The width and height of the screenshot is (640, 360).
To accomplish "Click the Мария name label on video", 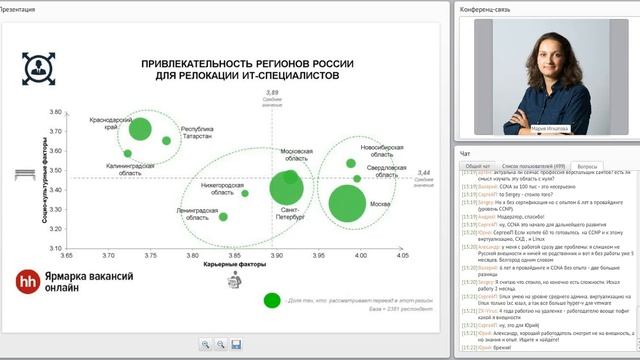I will (549, 129).
